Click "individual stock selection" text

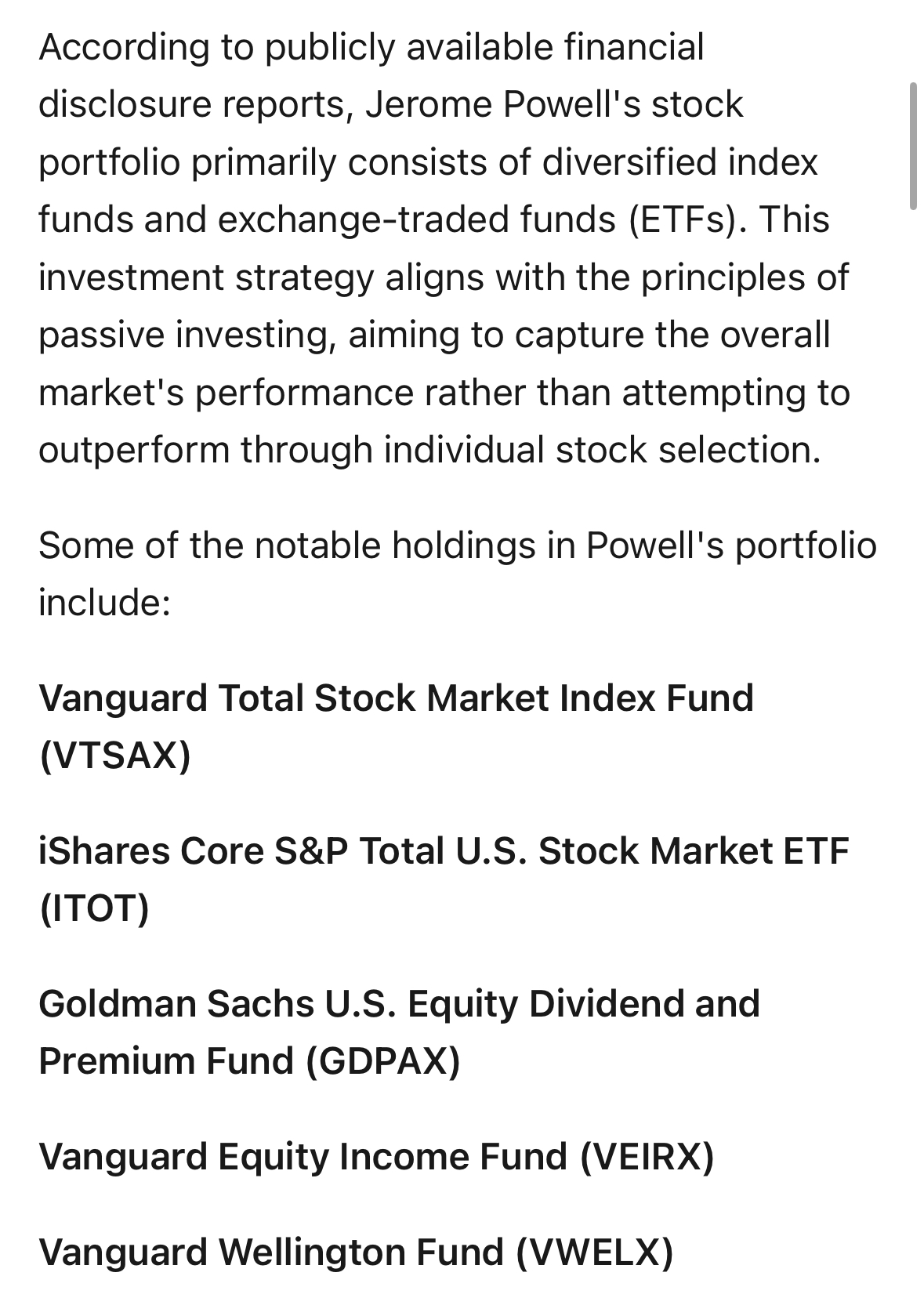(602, 450)
